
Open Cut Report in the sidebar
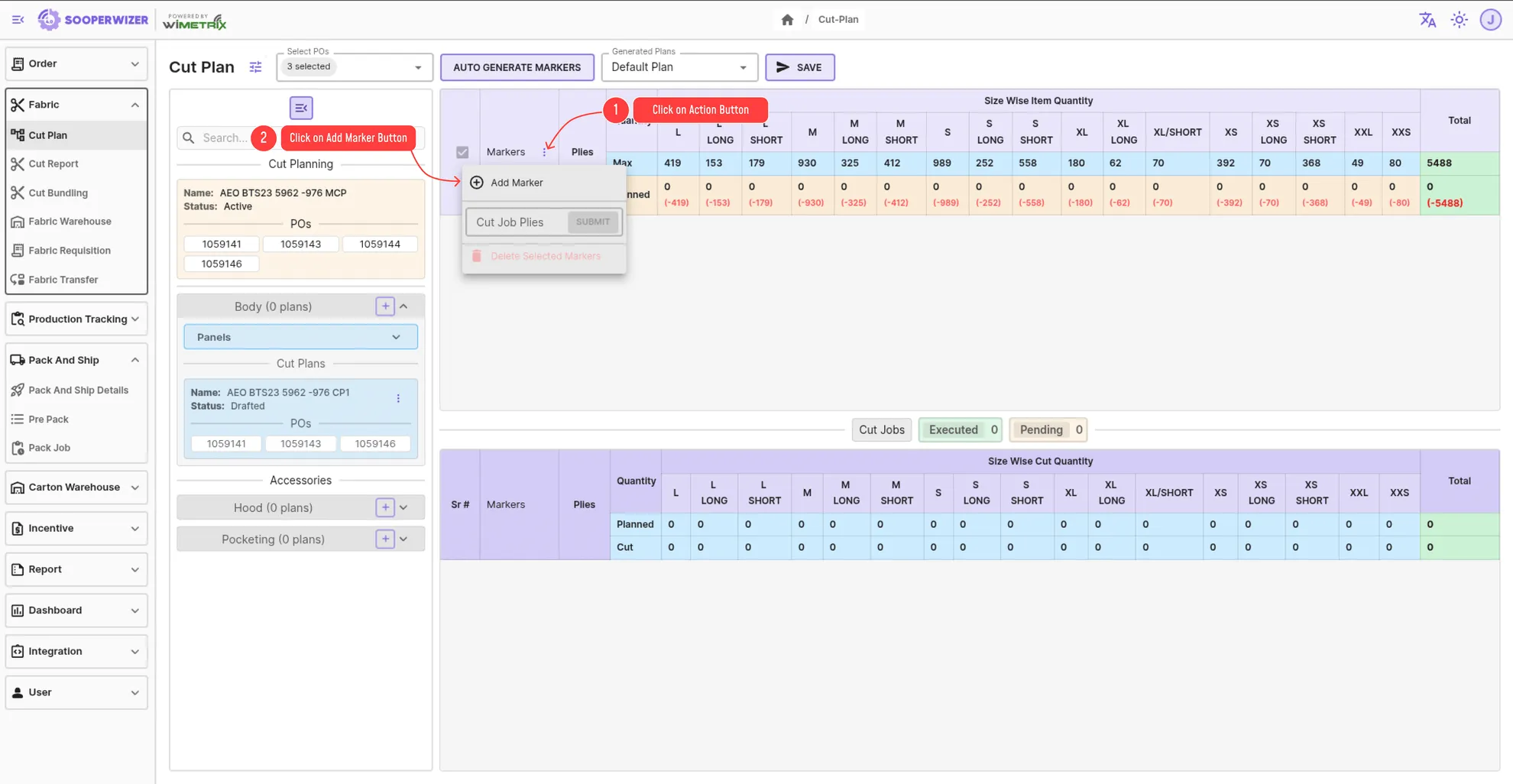point(53,164)
